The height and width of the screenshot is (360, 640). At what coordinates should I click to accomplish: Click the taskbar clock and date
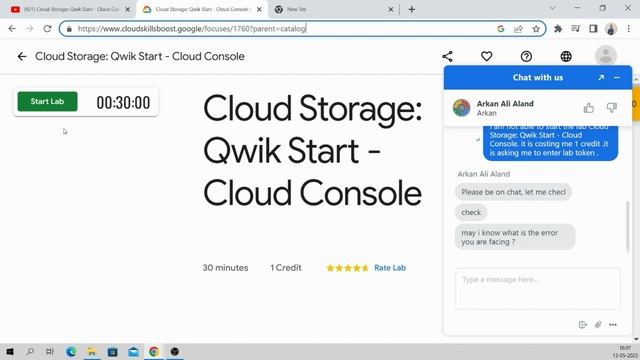(625, 352)
